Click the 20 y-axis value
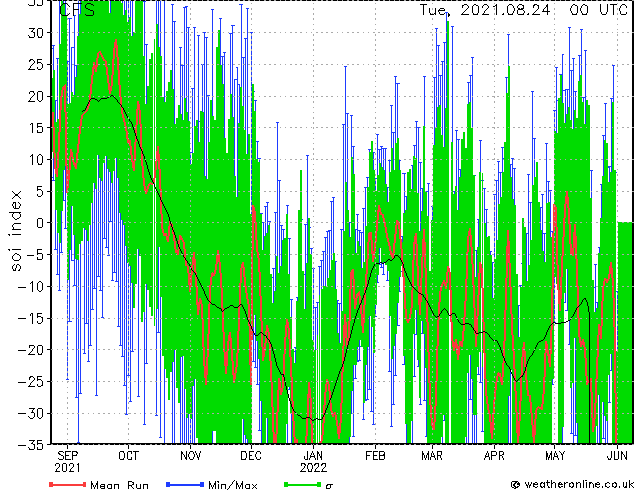Screen dimensions: 634x490 (x=36, y=96)
